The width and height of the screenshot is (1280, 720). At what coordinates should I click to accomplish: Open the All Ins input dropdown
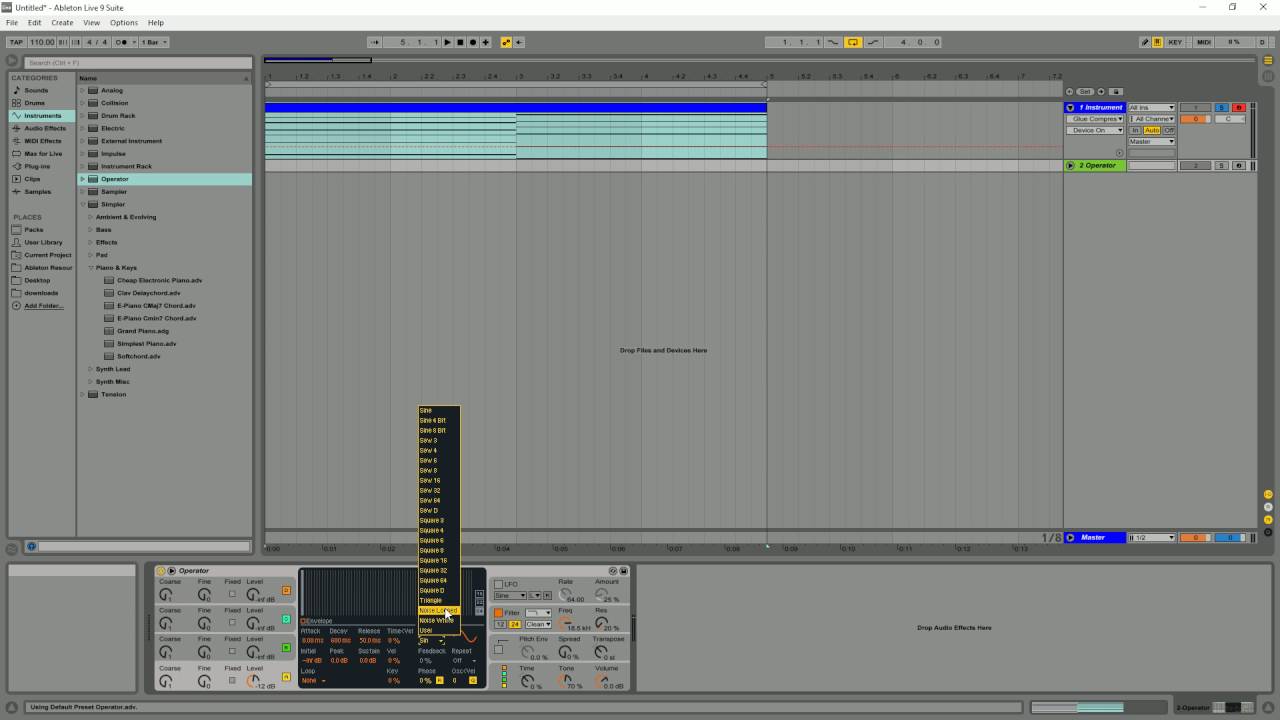tap(1151, 107)
